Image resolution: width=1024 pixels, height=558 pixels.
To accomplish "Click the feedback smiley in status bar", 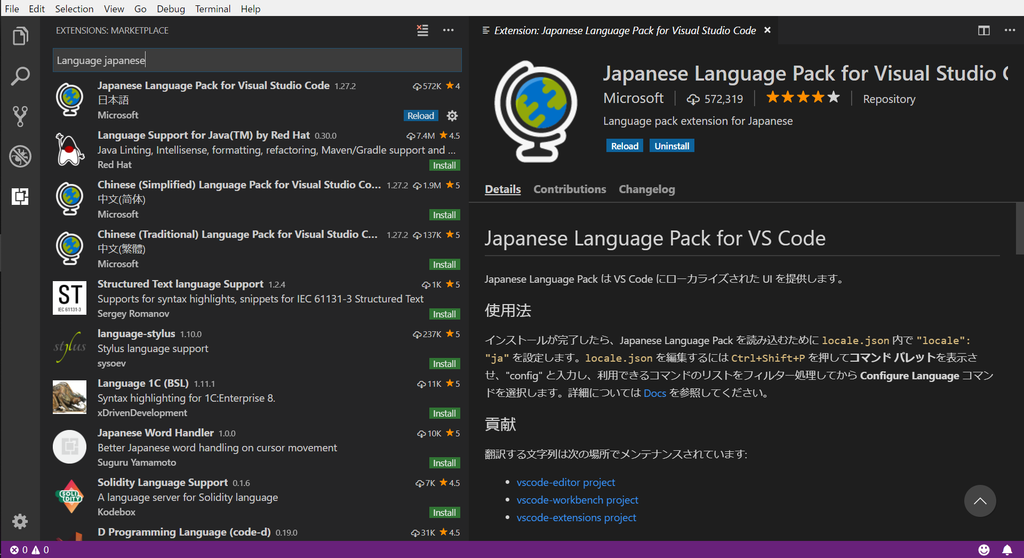I will pos(984,550).
